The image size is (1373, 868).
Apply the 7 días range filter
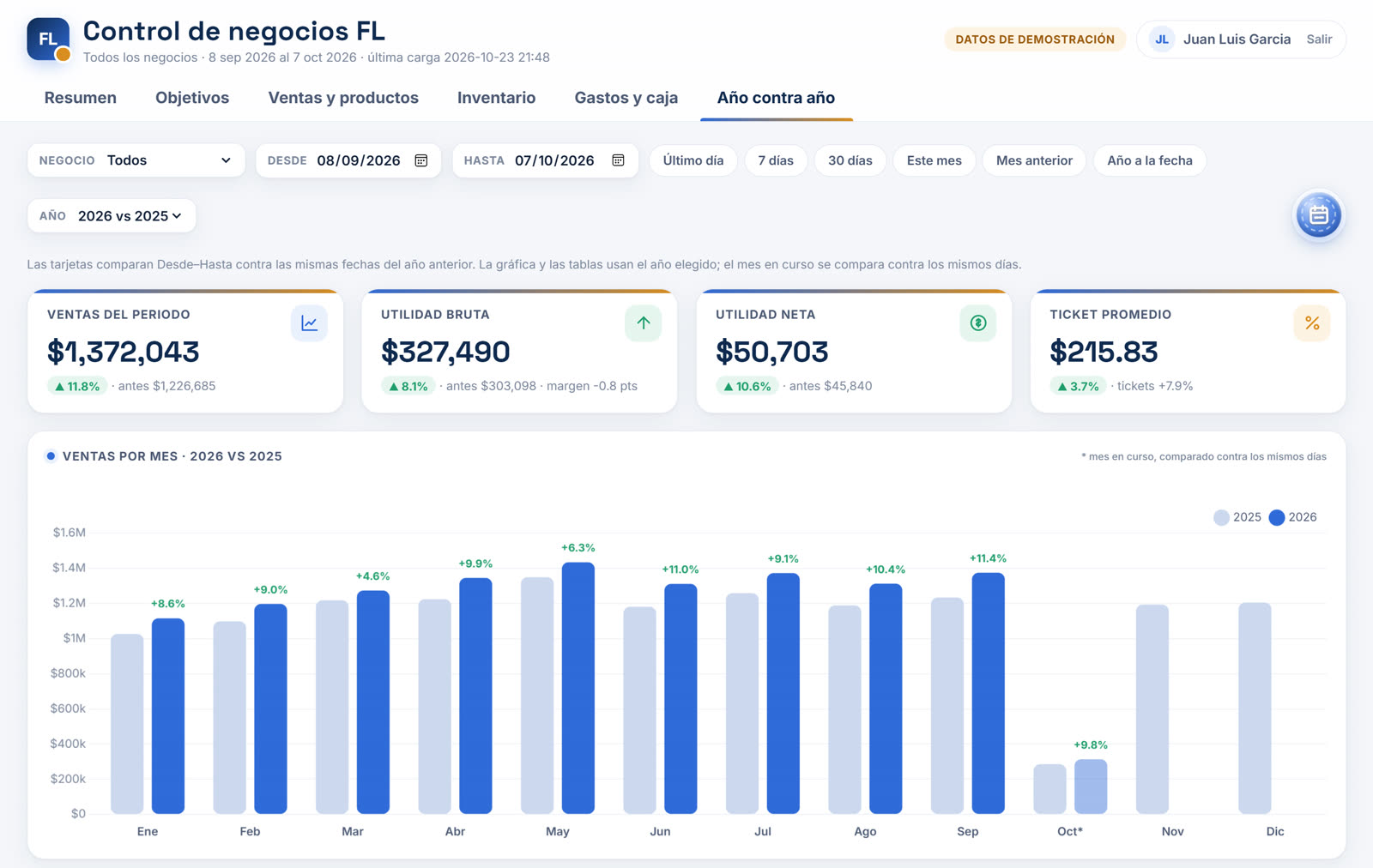click(x=776, y=160)
